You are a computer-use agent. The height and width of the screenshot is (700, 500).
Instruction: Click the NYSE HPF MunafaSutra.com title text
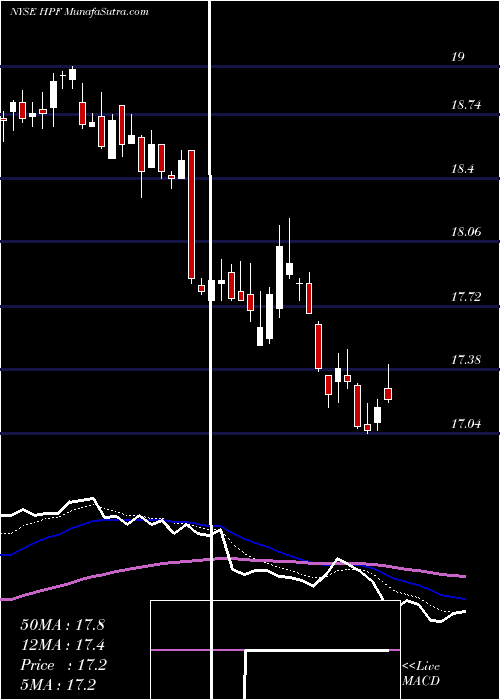[x=79, y=12]
